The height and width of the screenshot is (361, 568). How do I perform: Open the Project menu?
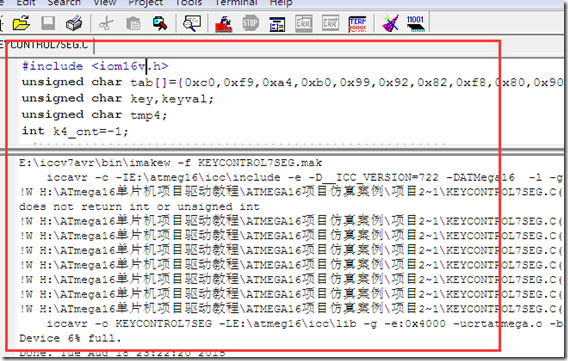(x=146, y=3)
